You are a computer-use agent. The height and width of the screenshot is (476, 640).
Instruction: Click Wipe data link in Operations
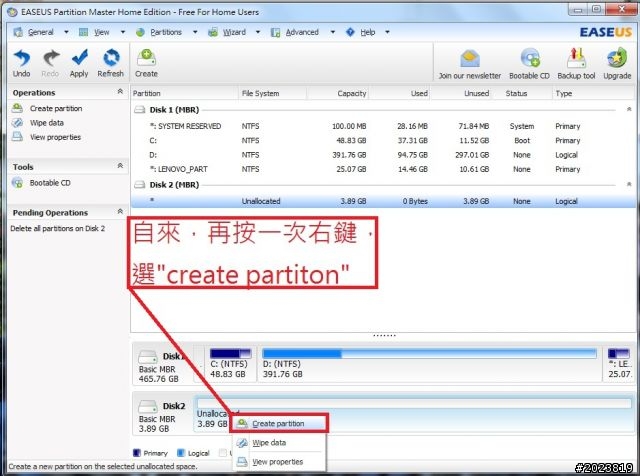47,123
